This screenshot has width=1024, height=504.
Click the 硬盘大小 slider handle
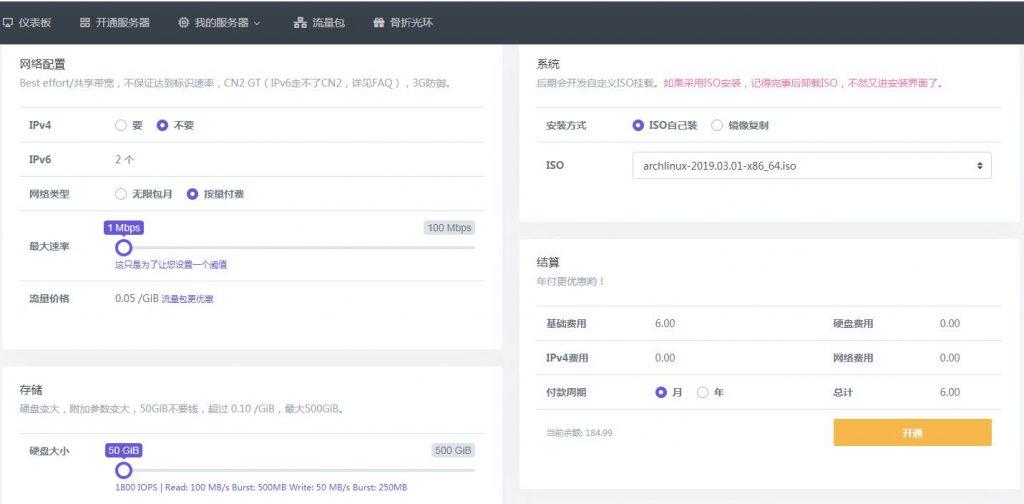[x=124, y=470]
